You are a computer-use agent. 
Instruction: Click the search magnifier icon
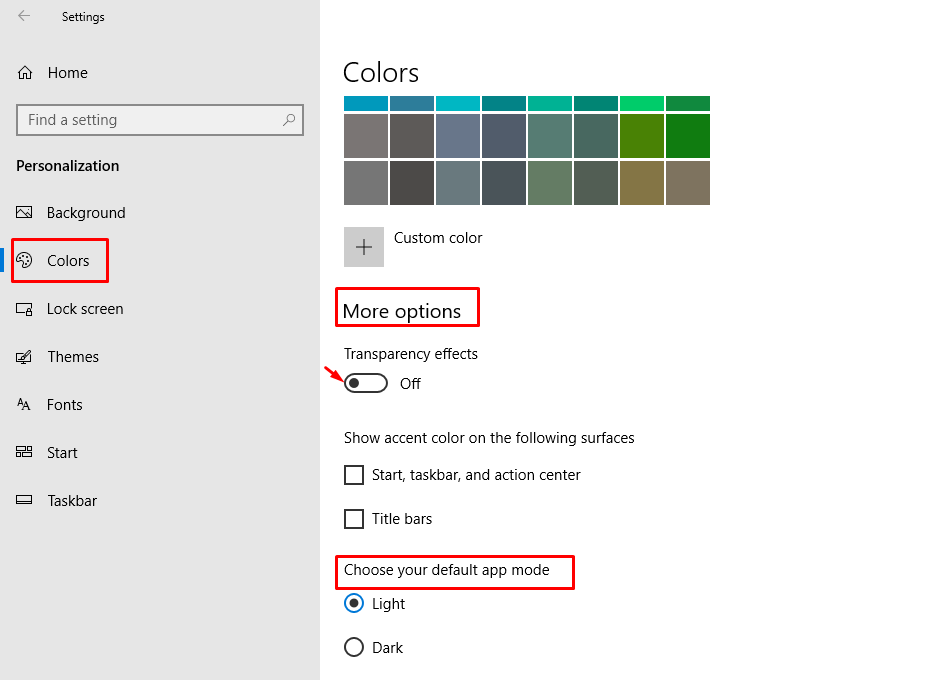pos(289,120)
